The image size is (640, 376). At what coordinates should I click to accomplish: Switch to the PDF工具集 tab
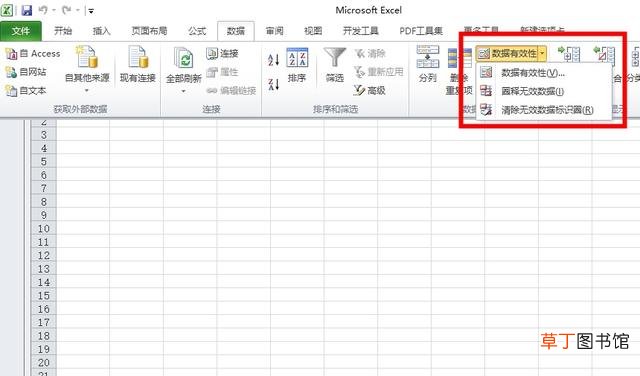coord(421,31)
